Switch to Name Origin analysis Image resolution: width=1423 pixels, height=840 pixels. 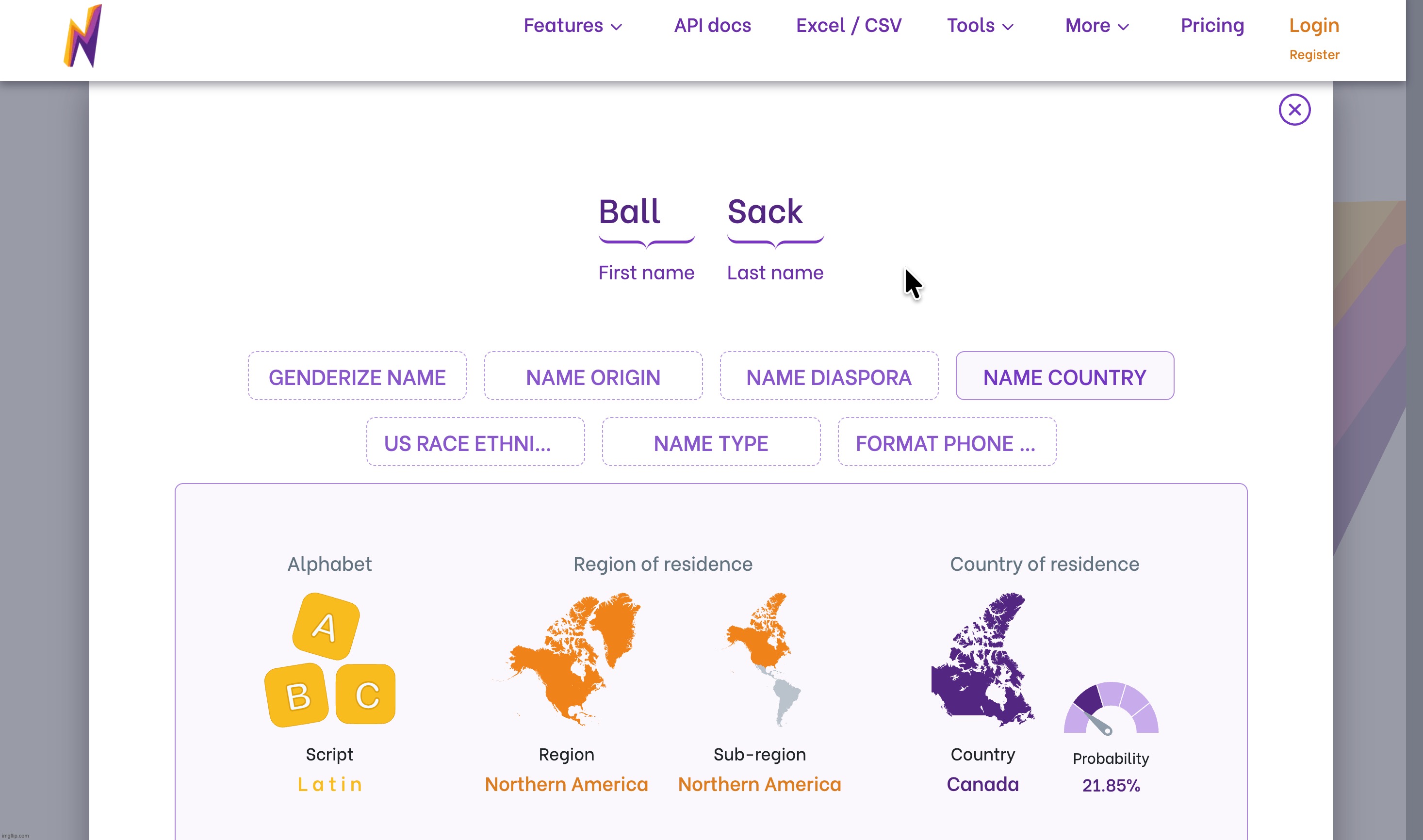coord(593,376)
